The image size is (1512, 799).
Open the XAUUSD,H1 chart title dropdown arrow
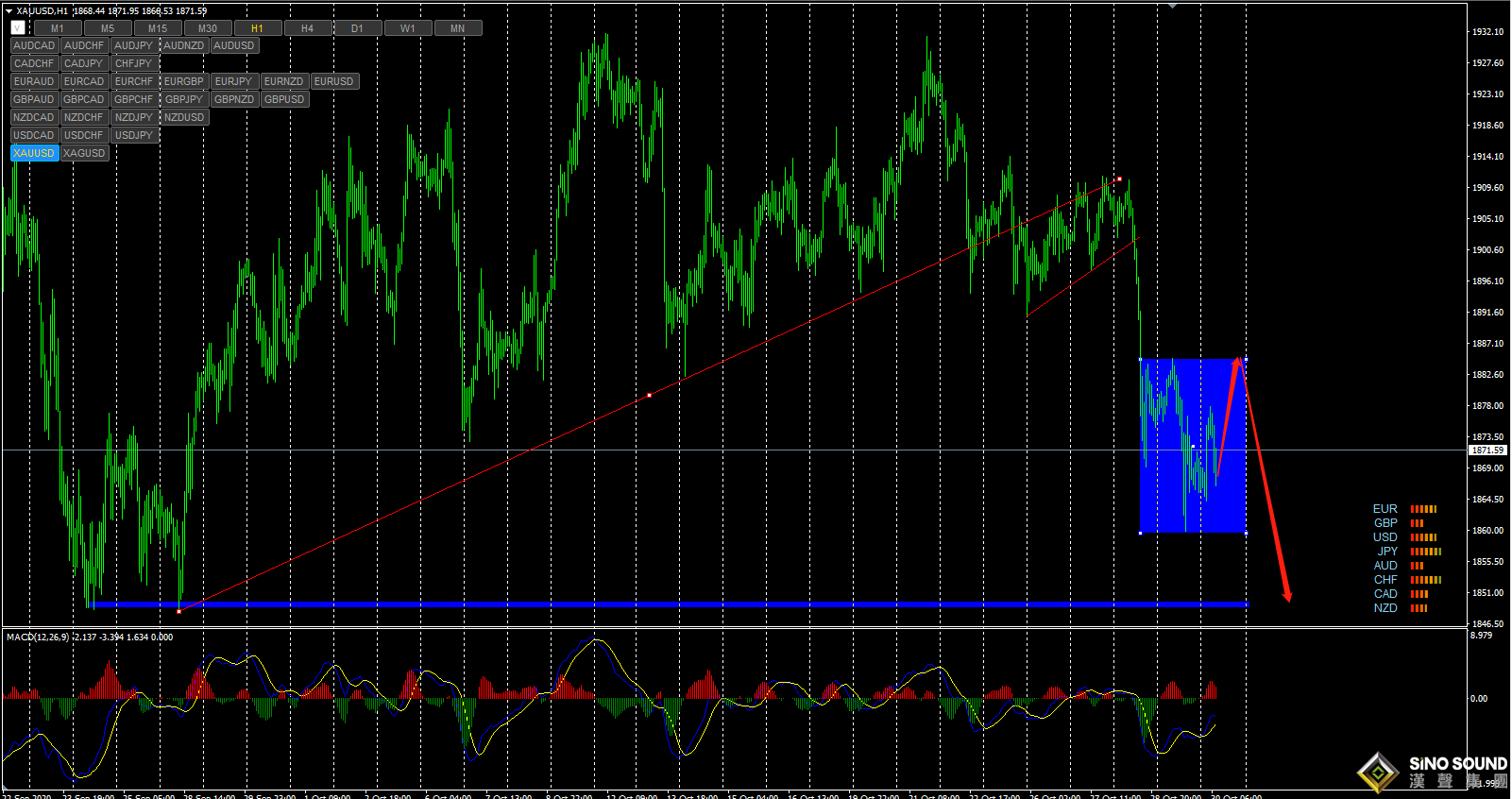coord(8,11)
